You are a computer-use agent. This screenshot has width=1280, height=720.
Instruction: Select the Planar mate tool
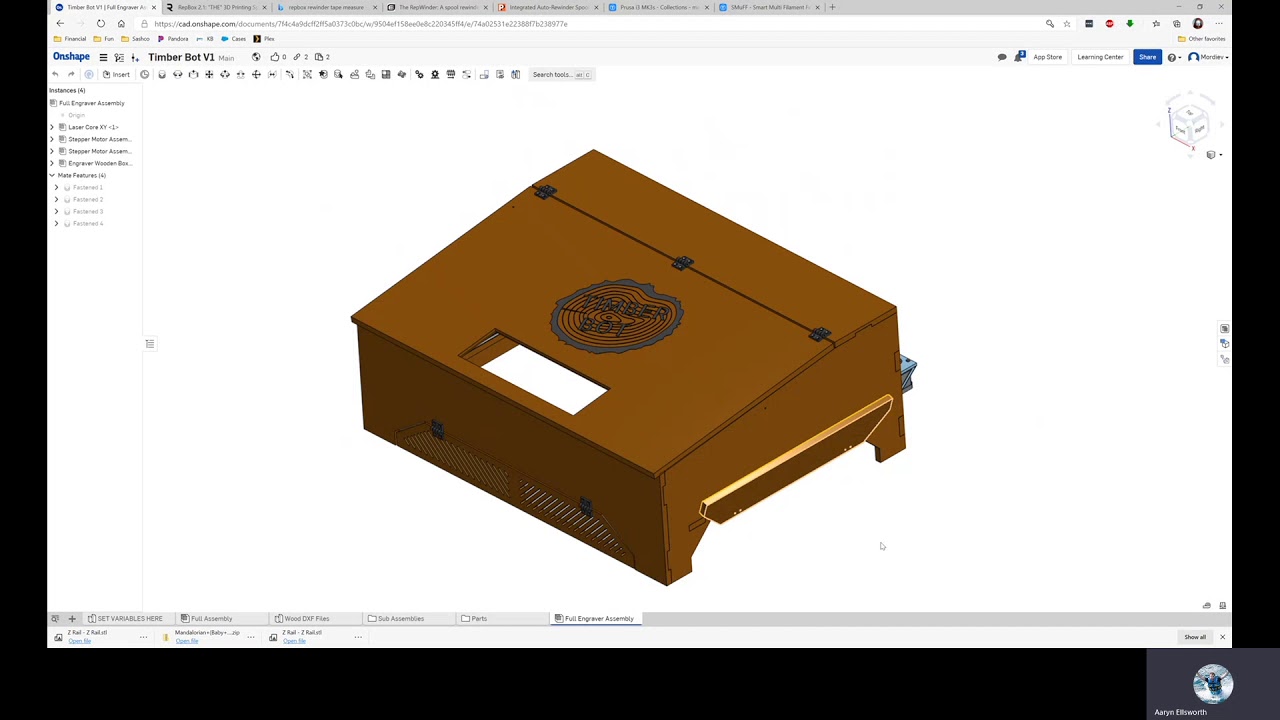click(209, 74)
